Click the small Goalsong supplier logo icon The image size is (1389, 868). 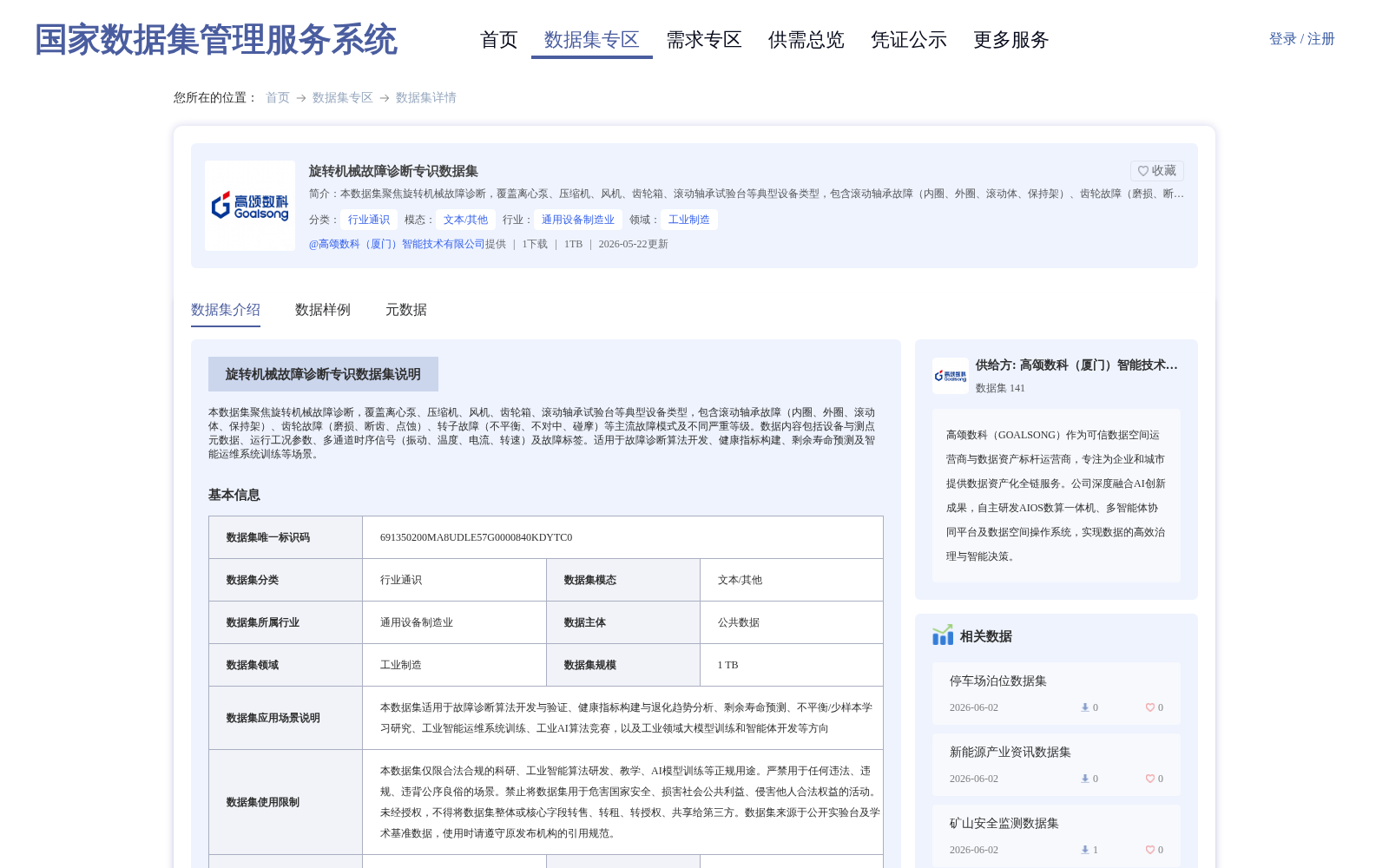coord(951,376)
